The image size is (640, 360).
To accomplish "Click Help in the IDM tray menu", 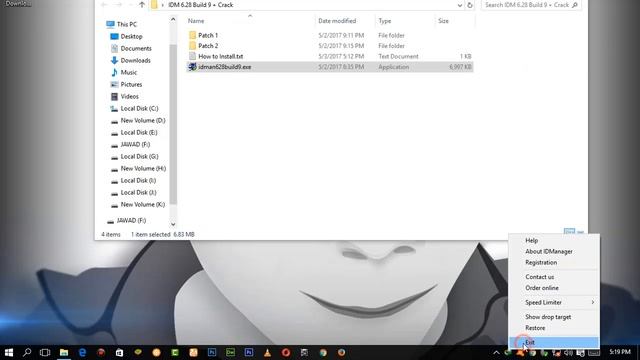I will point(554,240).
